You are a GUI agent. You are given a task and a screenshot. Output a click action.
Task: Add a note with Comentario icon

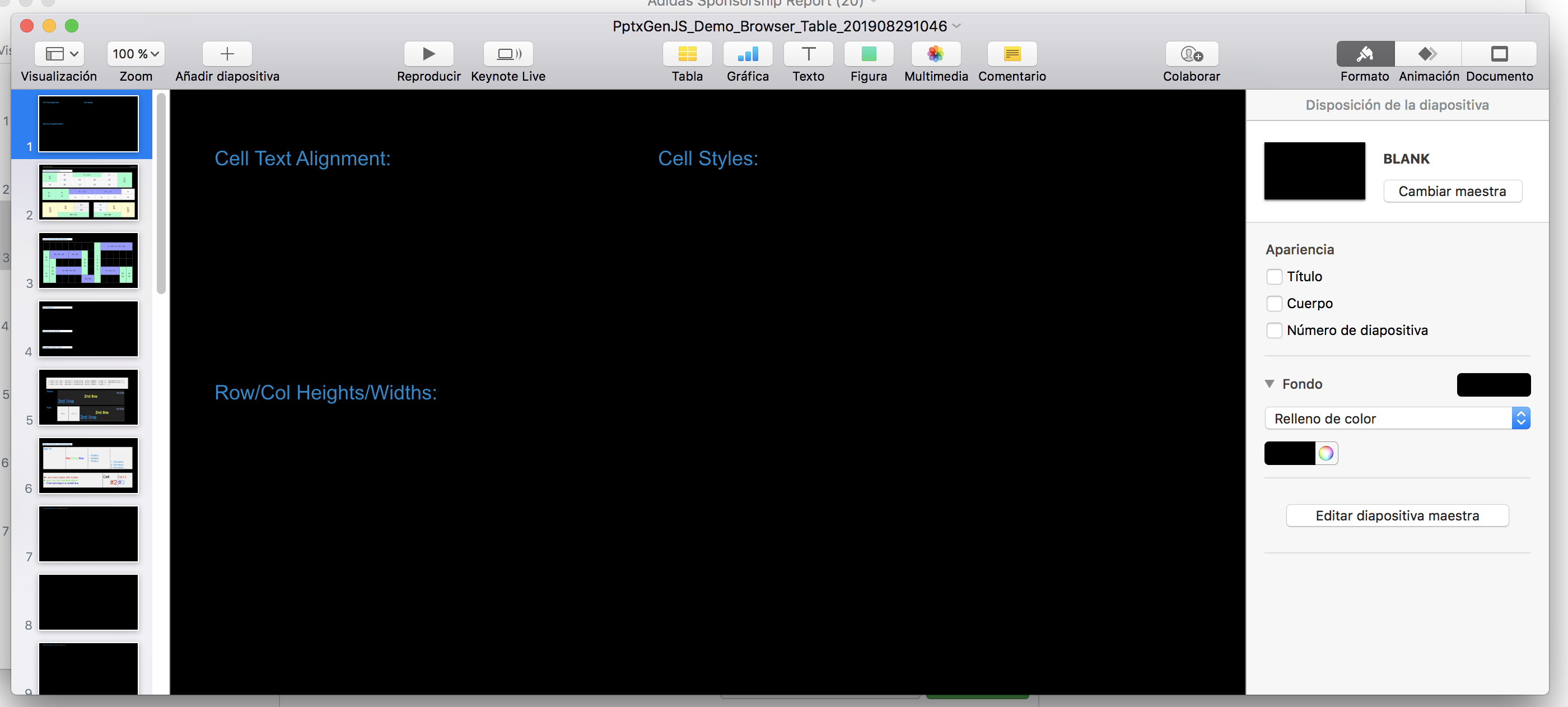(x=1012, y=54)
